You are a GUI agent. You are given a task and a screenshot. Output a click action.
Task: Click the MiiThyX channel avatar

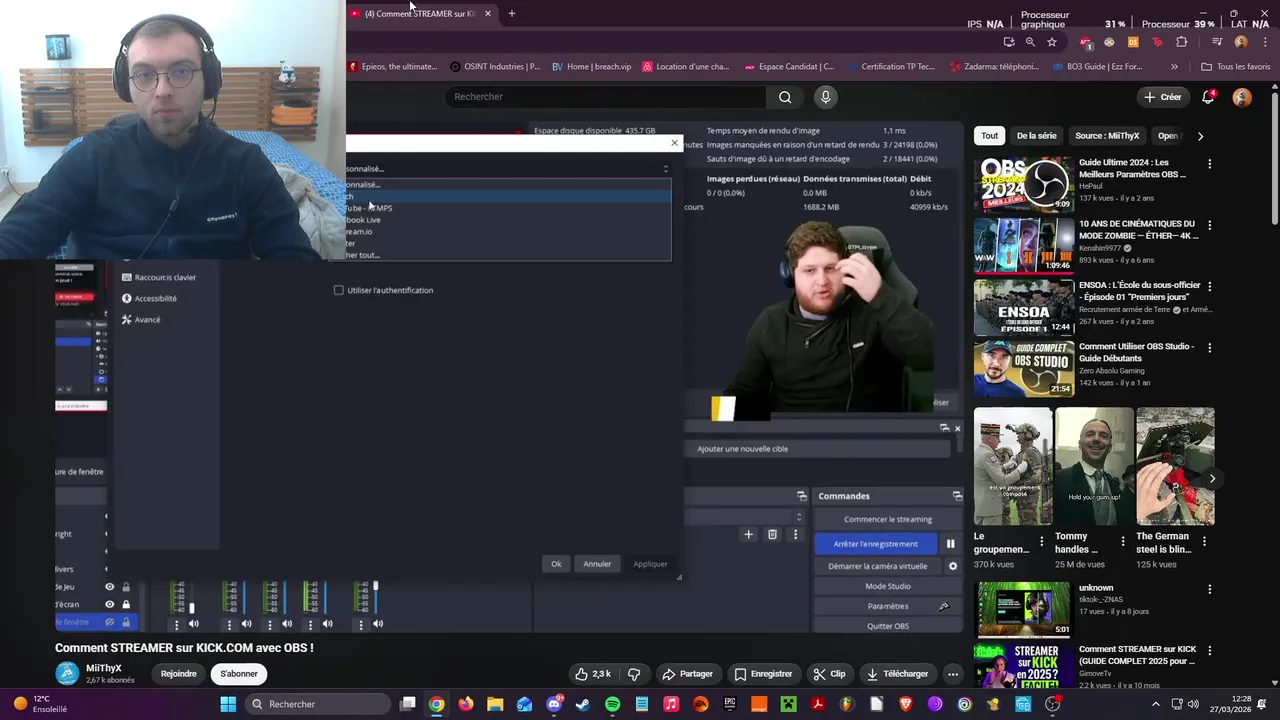coord(67,673)
